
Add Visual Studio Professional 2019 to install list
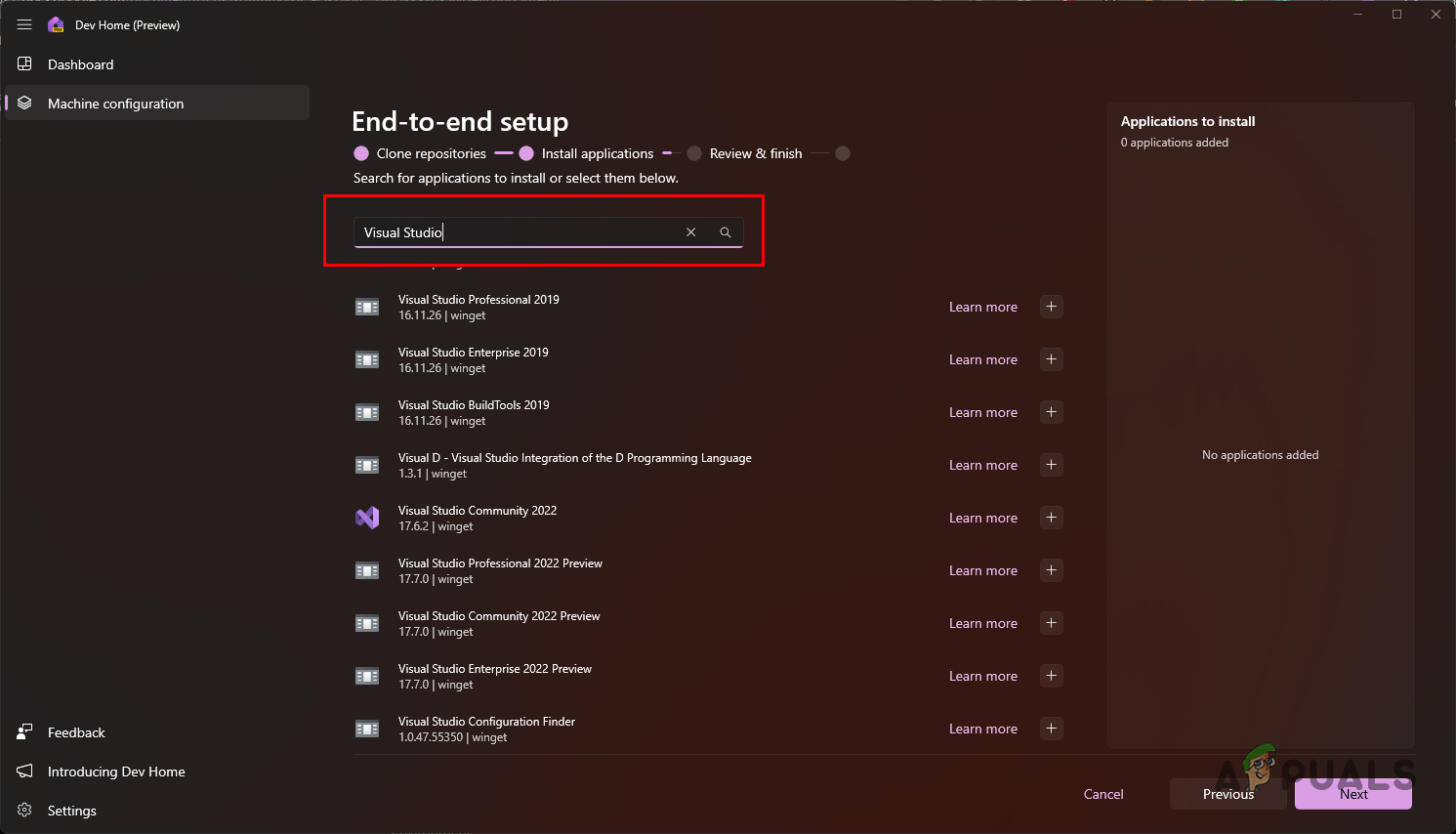(1051, 306)
